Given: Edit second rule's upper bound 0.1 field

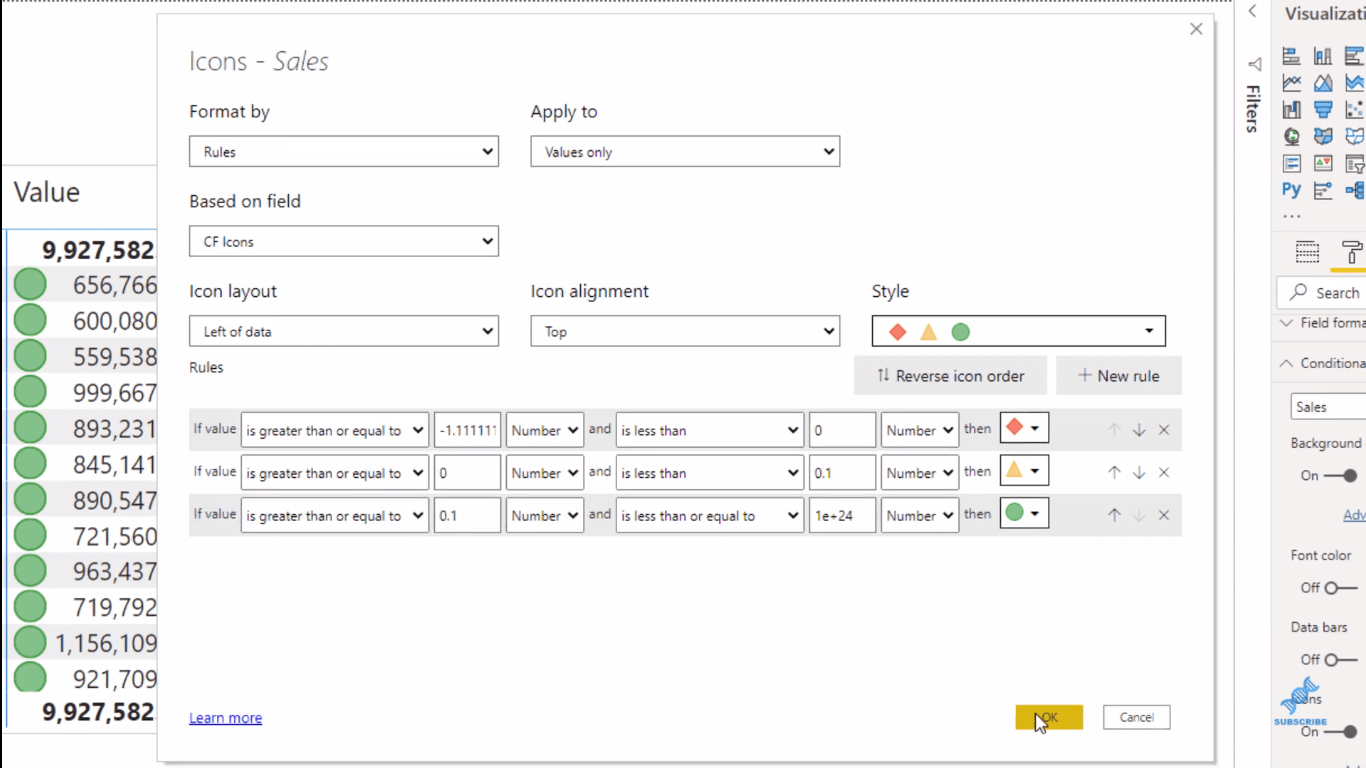Looking at the screenshot, I should 842,473.
